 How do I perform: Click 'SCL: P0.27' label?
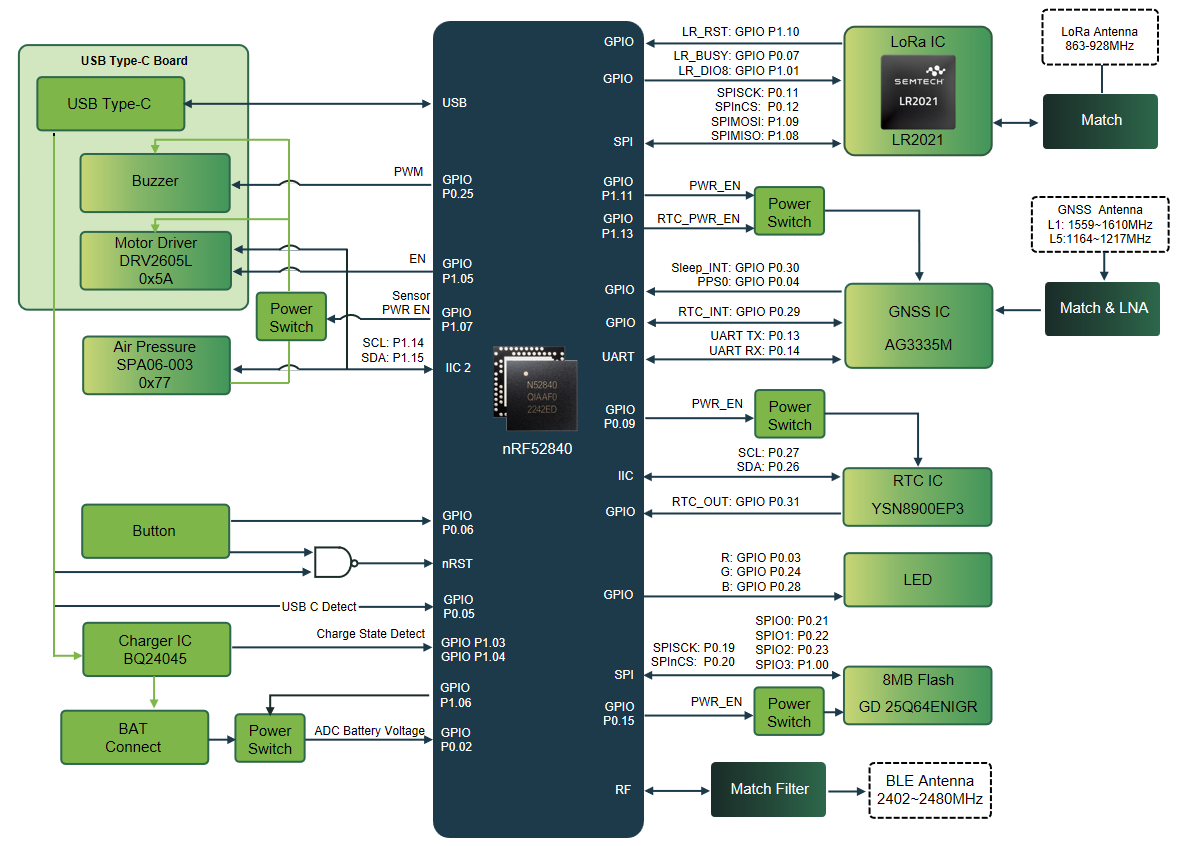tap(768, 452)
